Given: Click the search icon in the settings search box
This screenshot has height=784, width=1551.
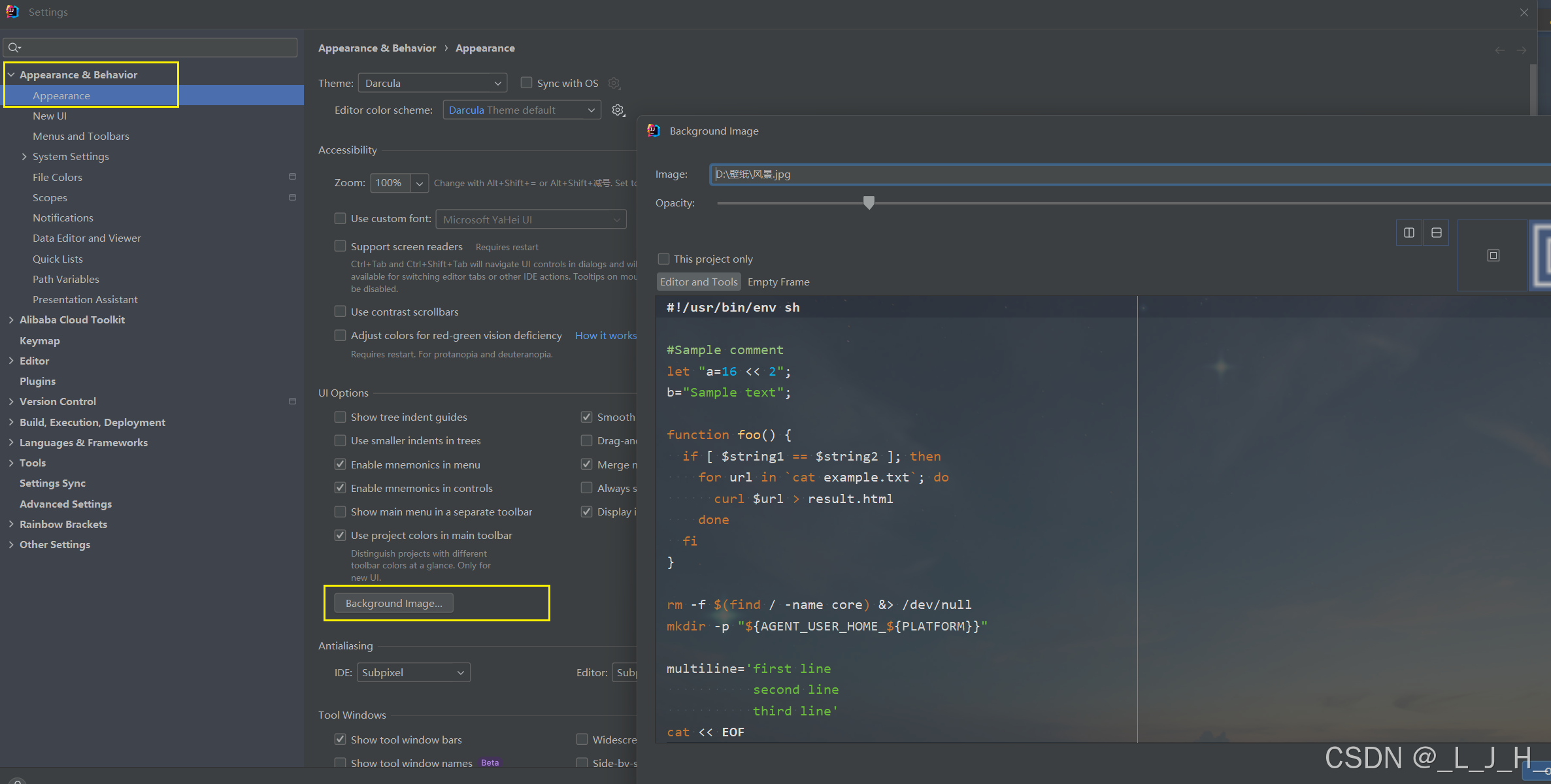Looking at the screenshot, I should click(14, 47).
